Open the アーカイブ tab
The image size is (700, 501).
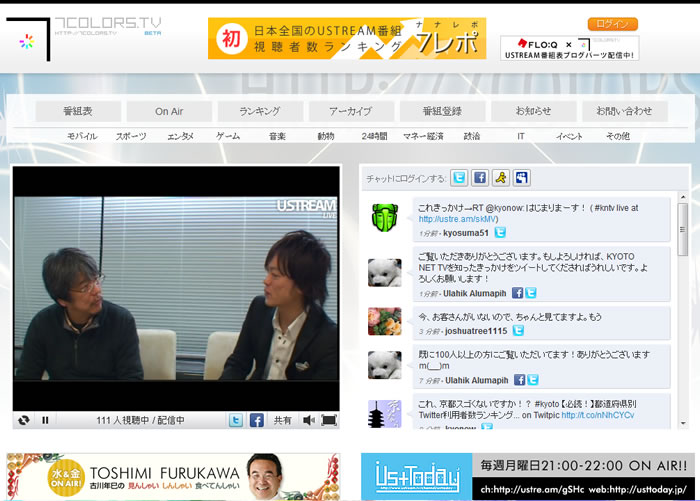[x=351, y=111]
